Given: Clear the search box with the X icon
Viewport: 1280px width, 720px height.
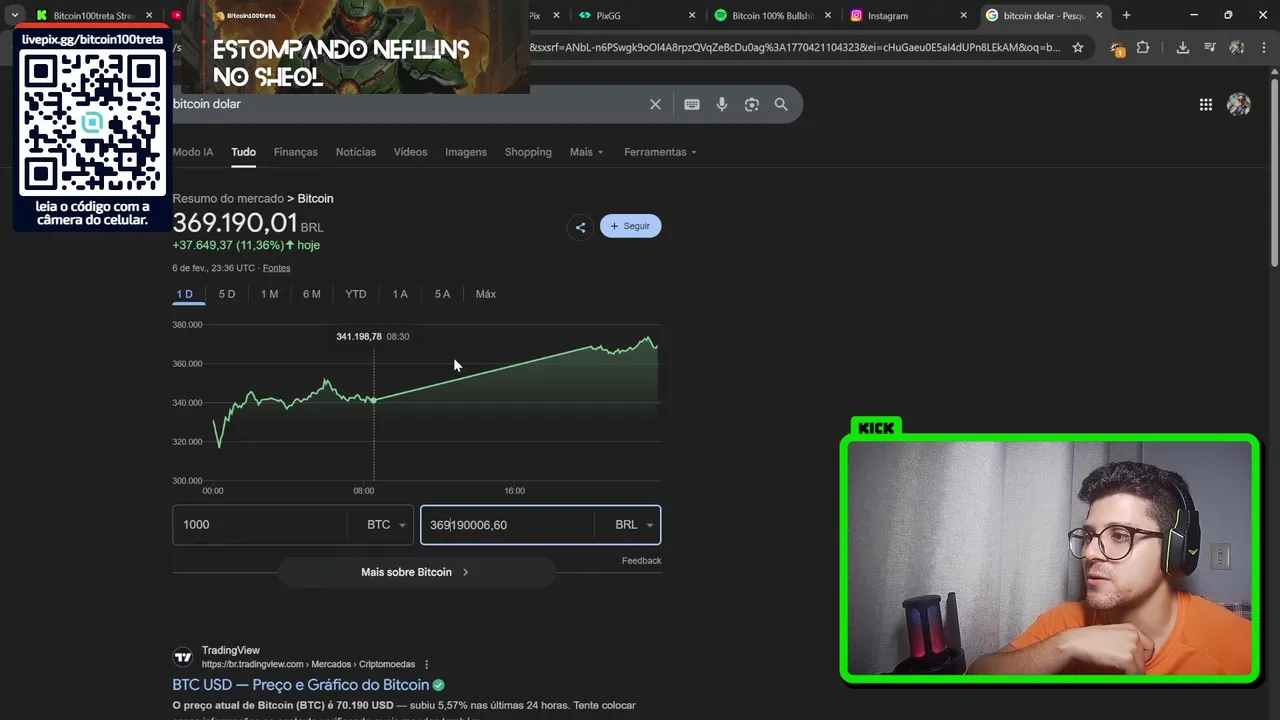Looking at the screenshot, I should click(x=655, y=104).
